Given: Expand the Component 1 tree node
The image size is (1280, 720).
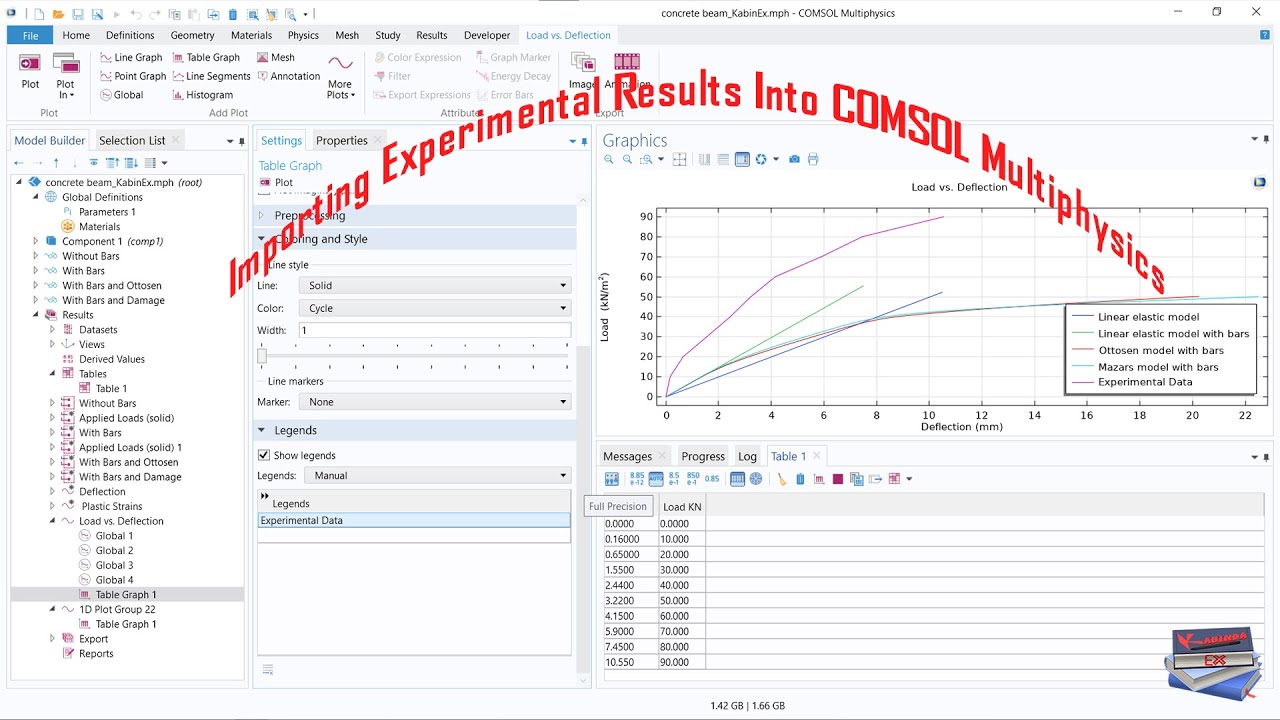Looking at the screenshot, I should point(36,241).
